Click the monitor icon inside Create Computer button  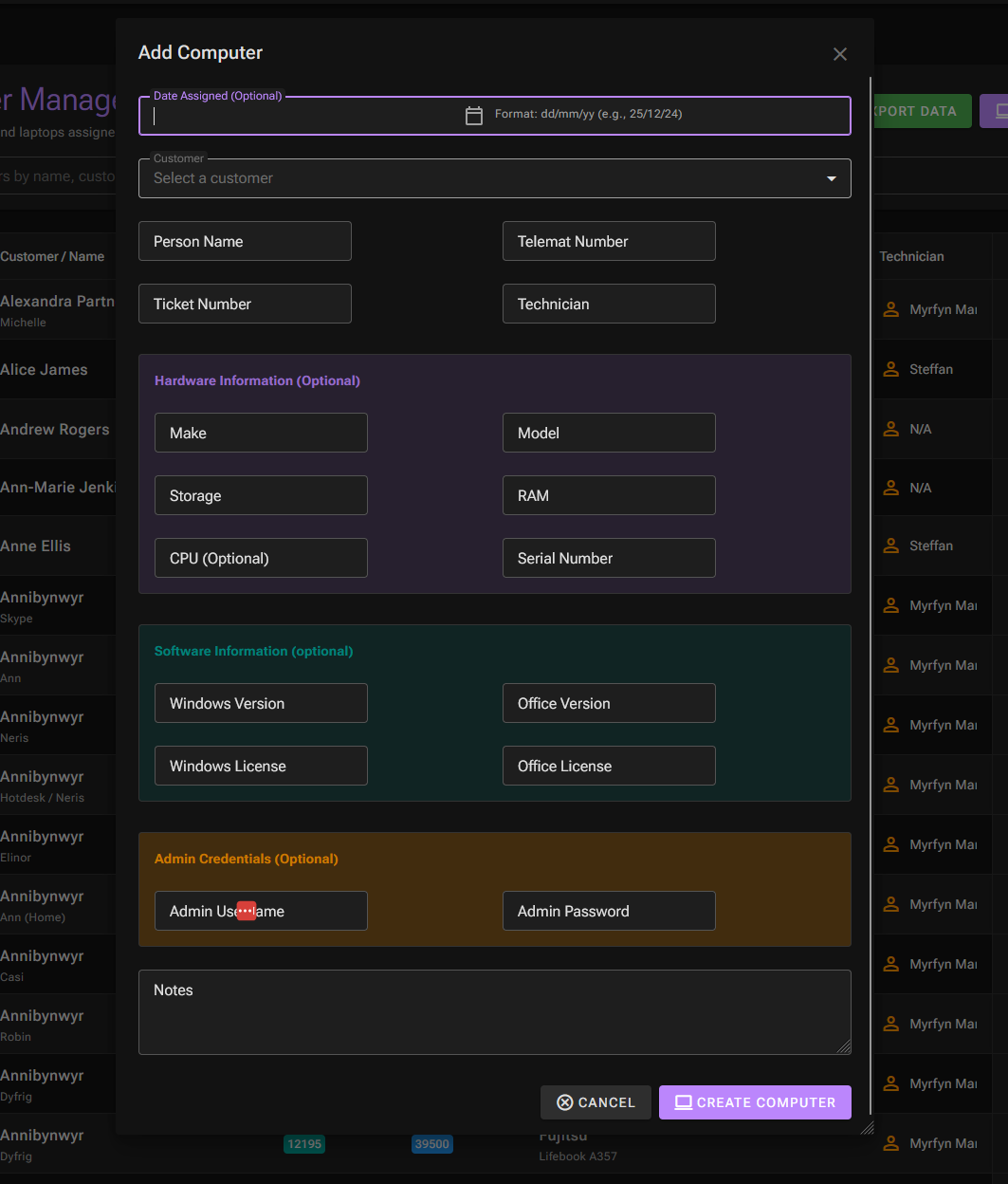(684, 1101)
